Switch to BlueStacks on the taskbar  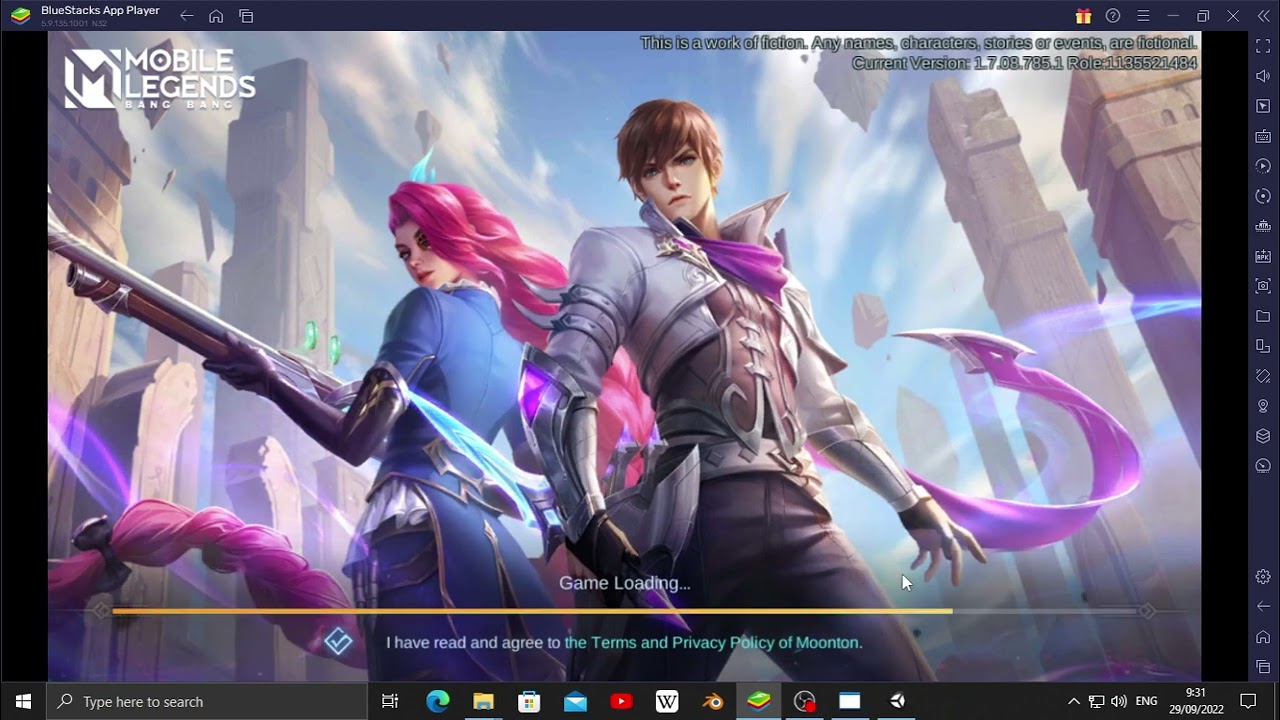coord(759,701)
